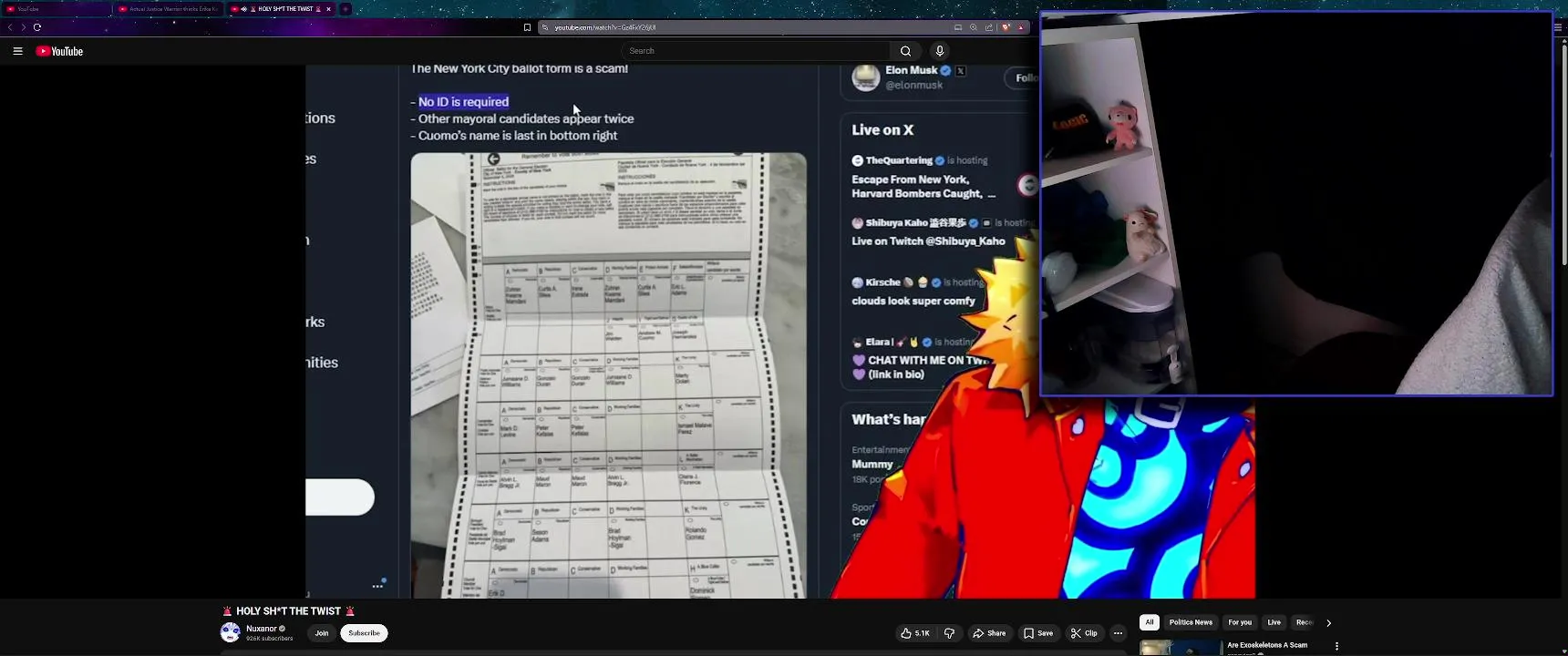The height and width of the screenshot is (656, 1568).
Task: Select the For you filter chip
Action: click(x=1240, y=622)
